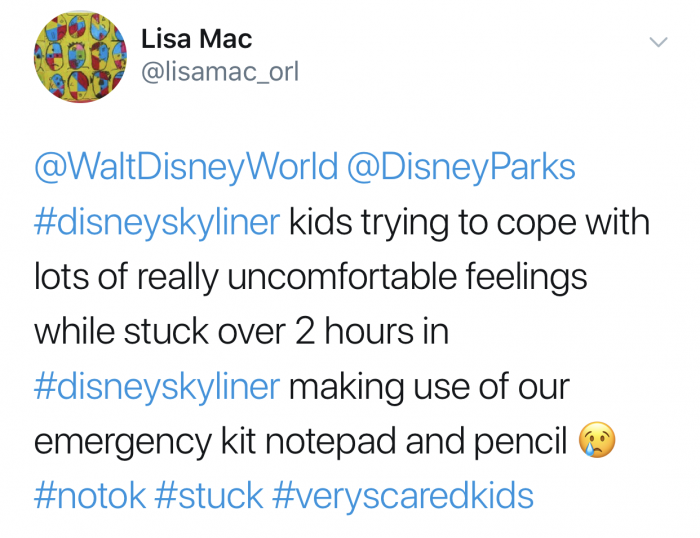Open #disneyskyliner hashtag before 'making use'
This screenshot has width=700, height=538.
[157, 387]
